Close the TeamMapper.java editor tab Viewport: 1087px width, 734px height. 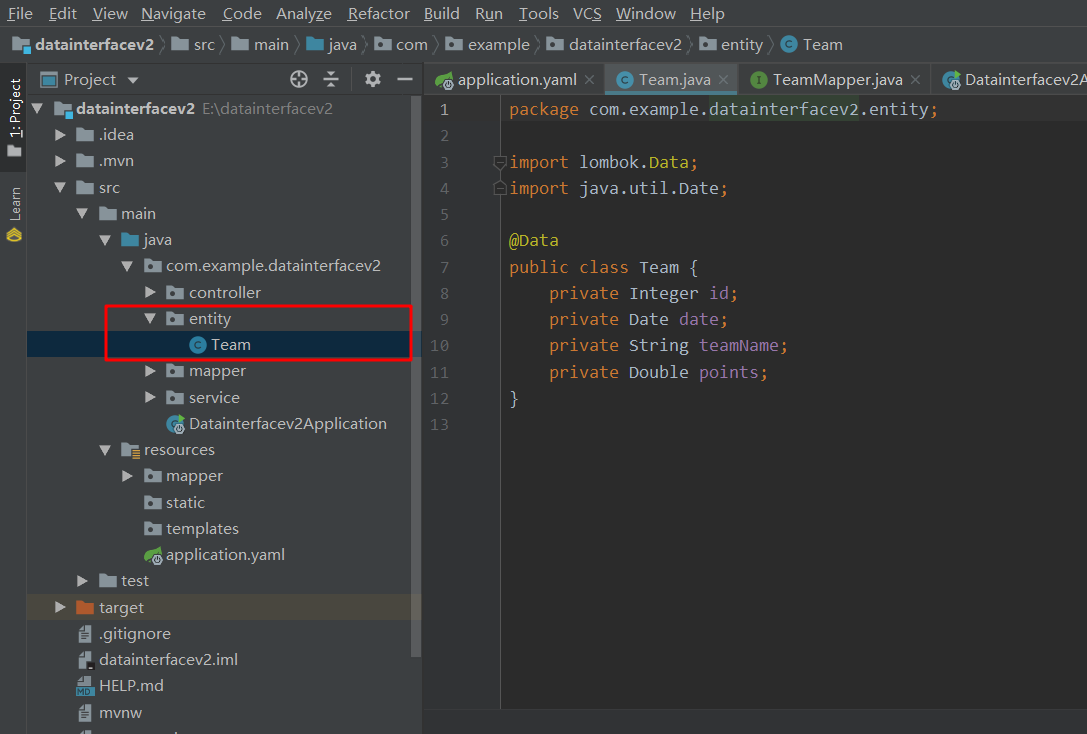915,80
